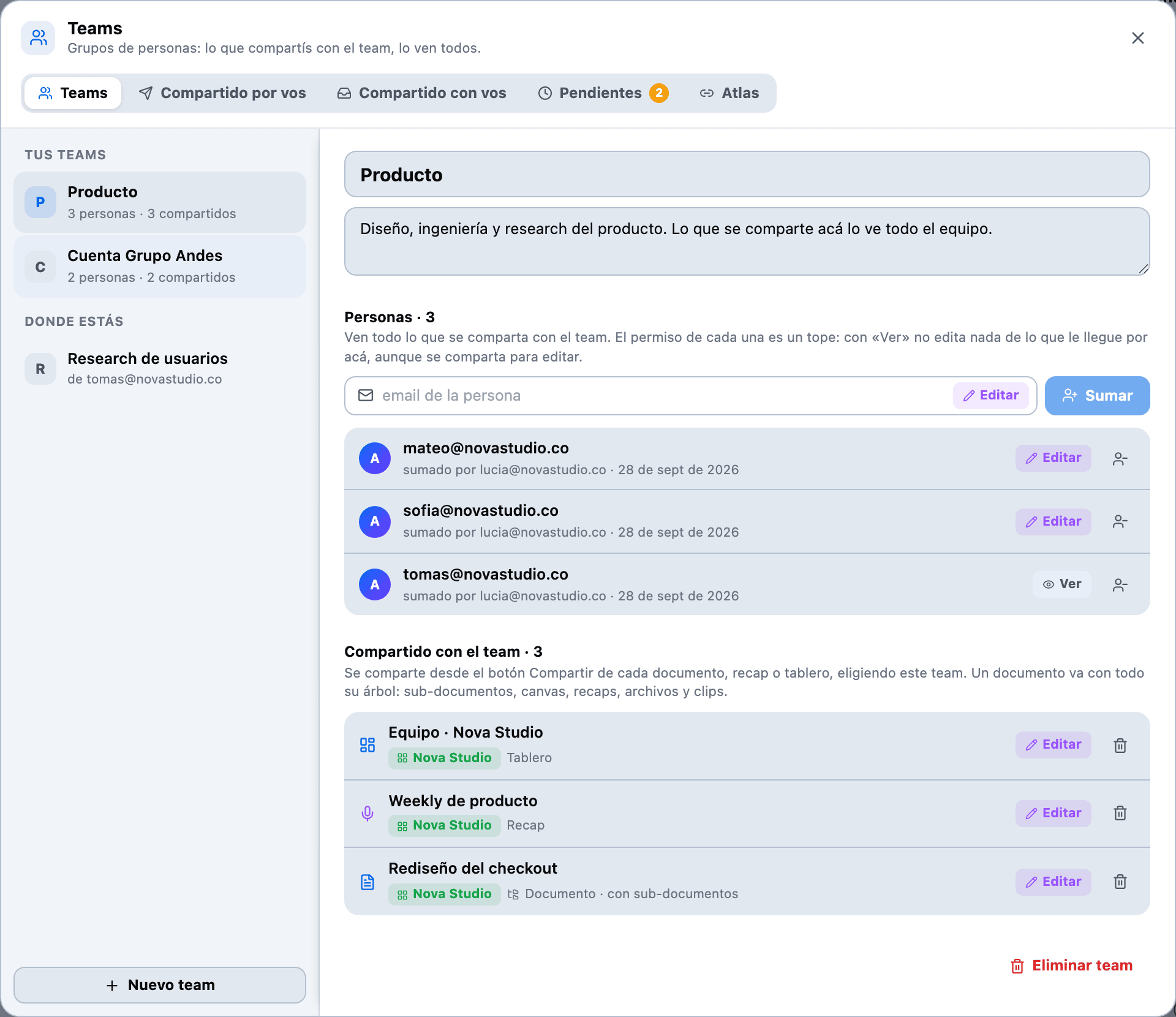Toggle Editar permission for Rediseño del checkout
Viewport: 1176px width, 1017px height.
click(x=1053, y=882)
